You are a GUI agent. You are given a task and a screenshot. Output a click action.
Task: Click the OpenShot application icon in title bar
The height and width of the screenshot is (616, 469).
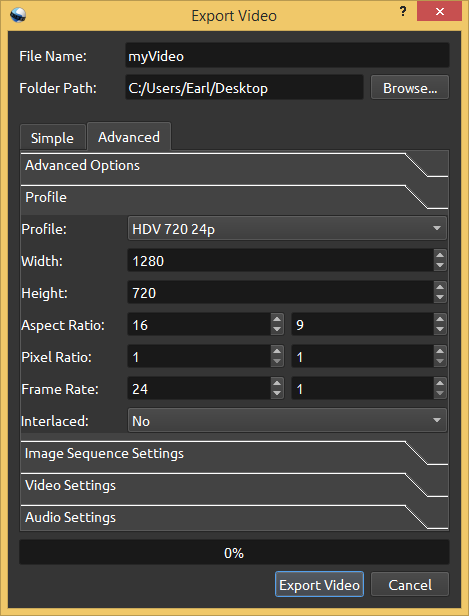point(18,15)
